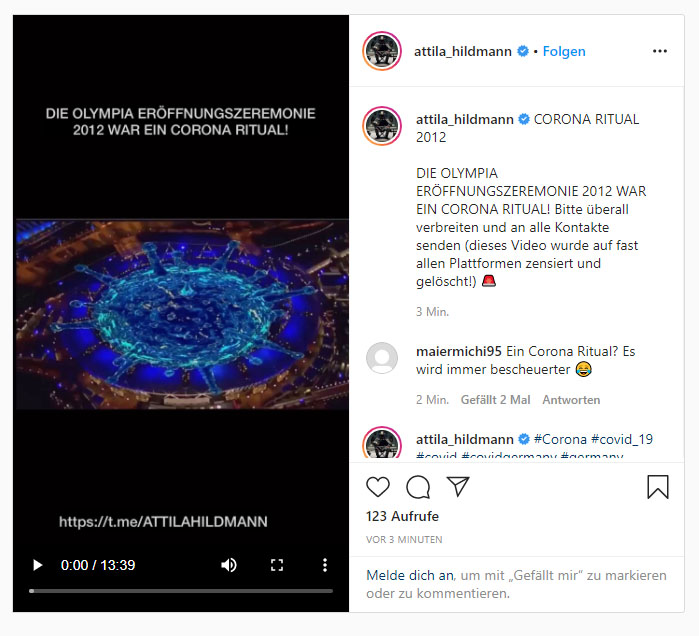Save the post with the bookmark icon
Screen dimensions: 699x636
(x=658, y=487)
